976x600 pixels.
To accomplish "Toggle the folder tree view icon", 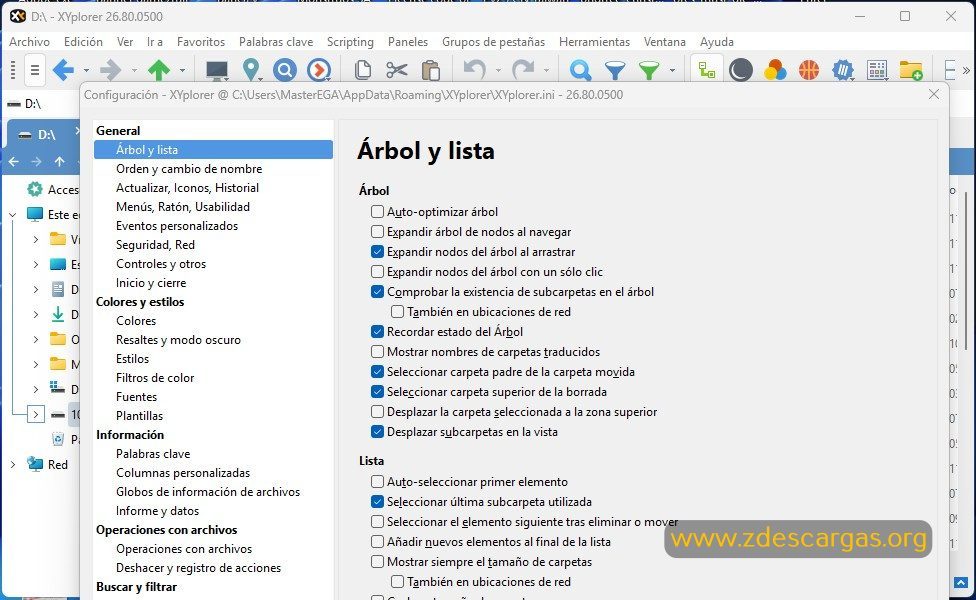I will point(707,69).
